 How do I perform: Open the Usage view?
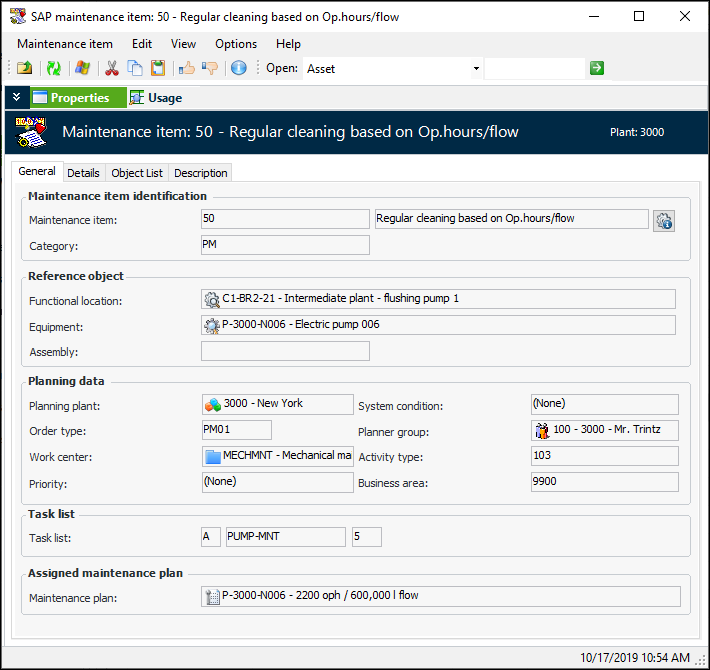click(x=156, y=98)
